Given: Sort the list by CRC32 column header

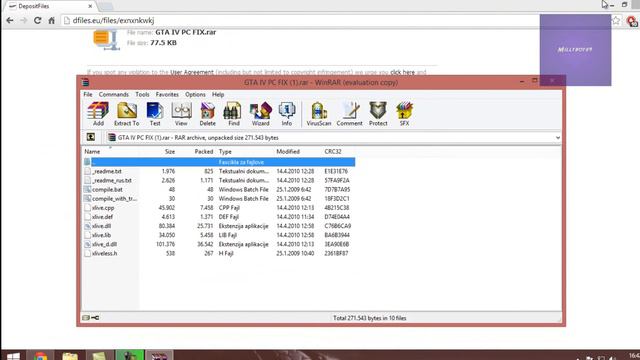Looking at the screenshot, I should point(333,151).
